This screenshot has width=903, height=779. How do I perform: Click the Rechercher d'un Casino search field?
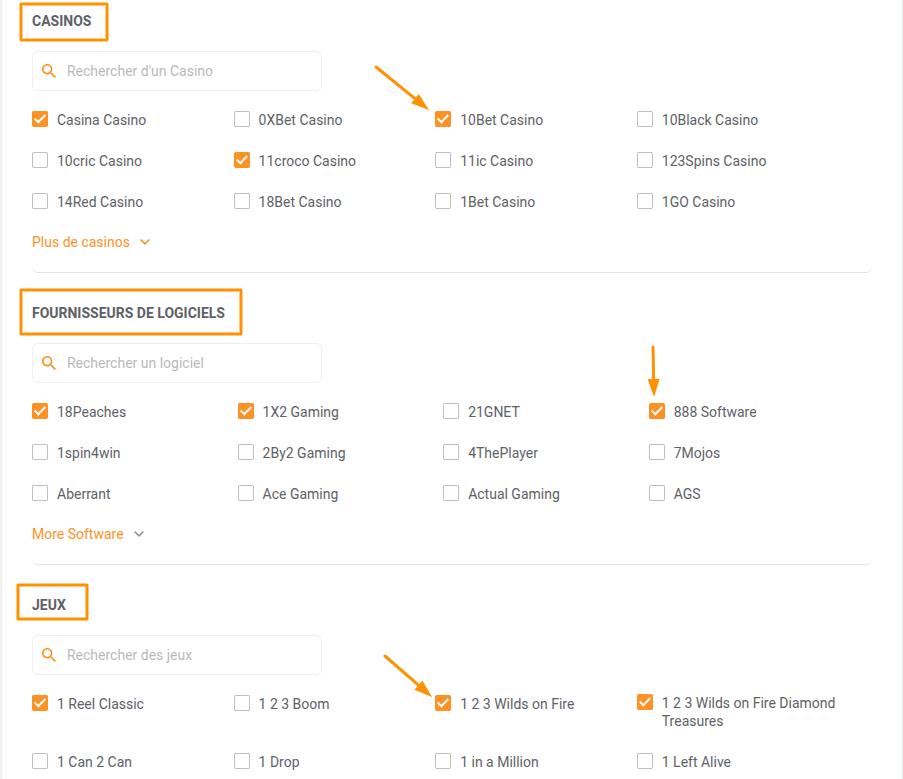(x=177, y=71)
